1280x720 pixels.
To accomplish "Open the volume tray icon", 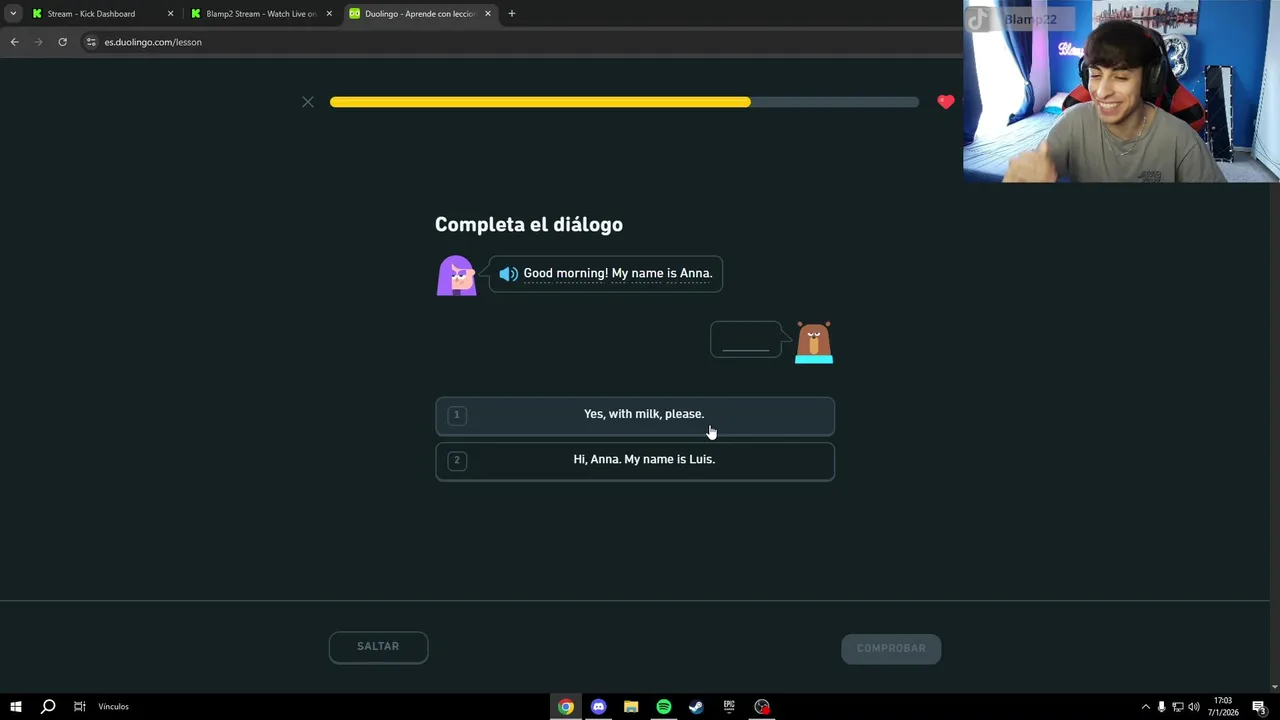I will coord(1193,707).
